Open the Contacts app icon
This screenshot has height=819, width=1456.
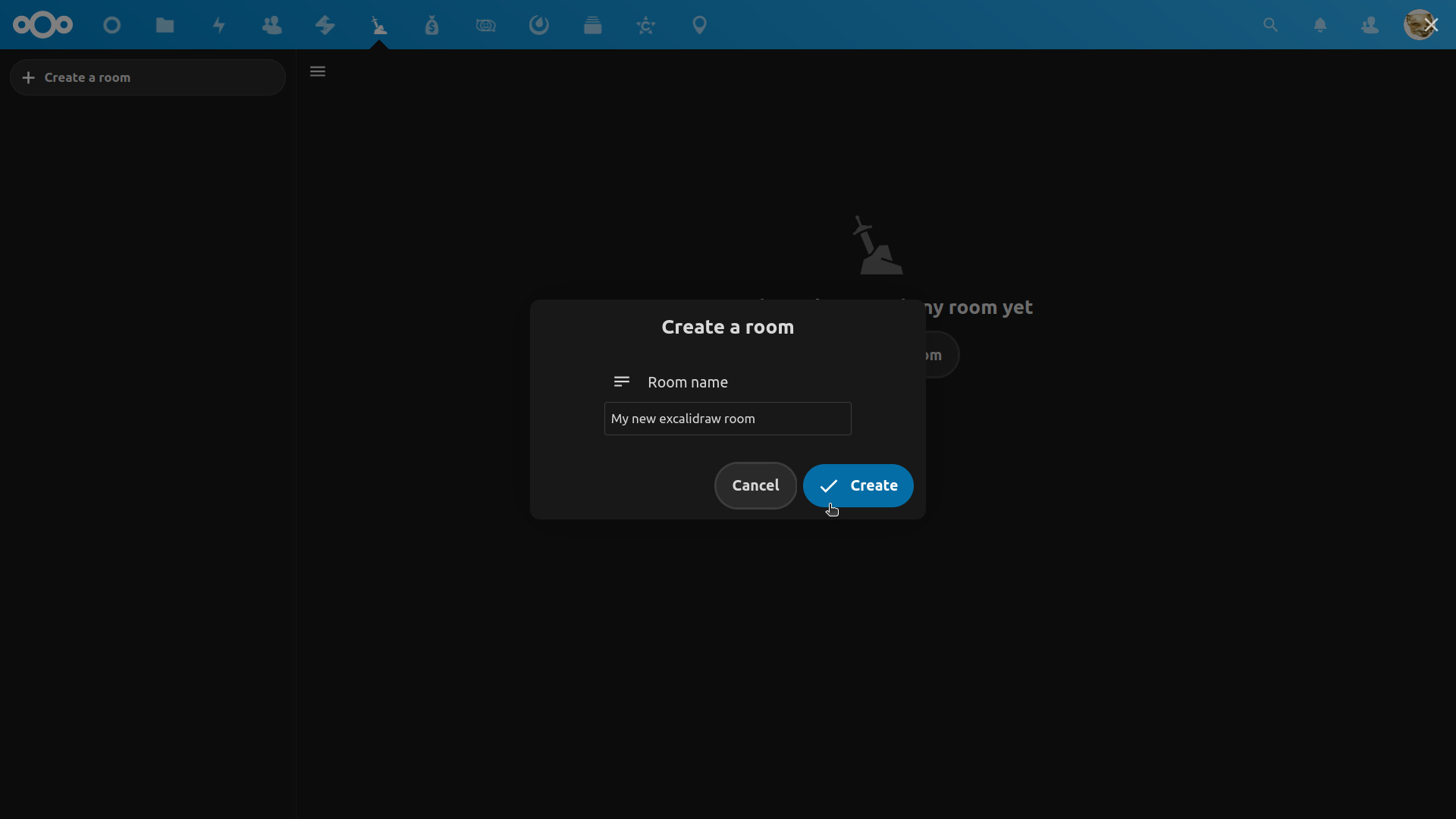click(x=271, y=25)
